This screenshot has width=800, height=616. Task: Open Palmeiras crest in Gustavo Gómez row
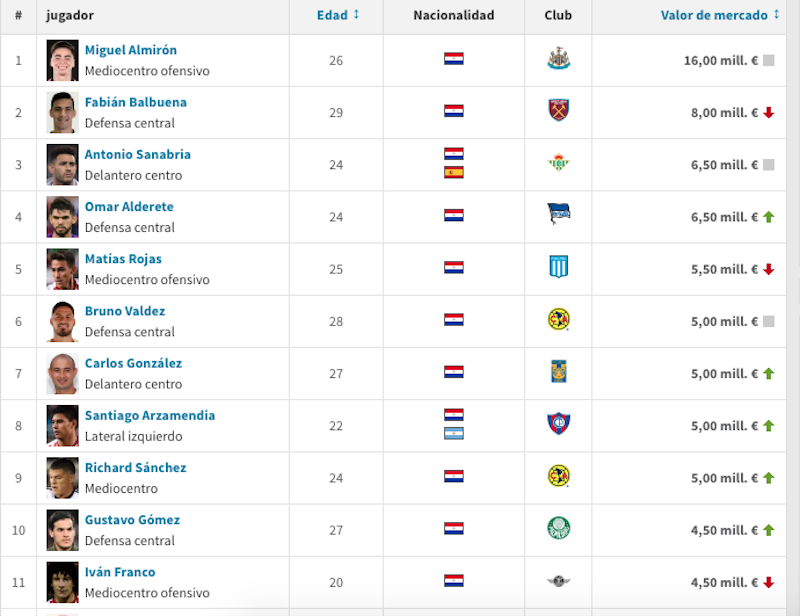point(559,528)
